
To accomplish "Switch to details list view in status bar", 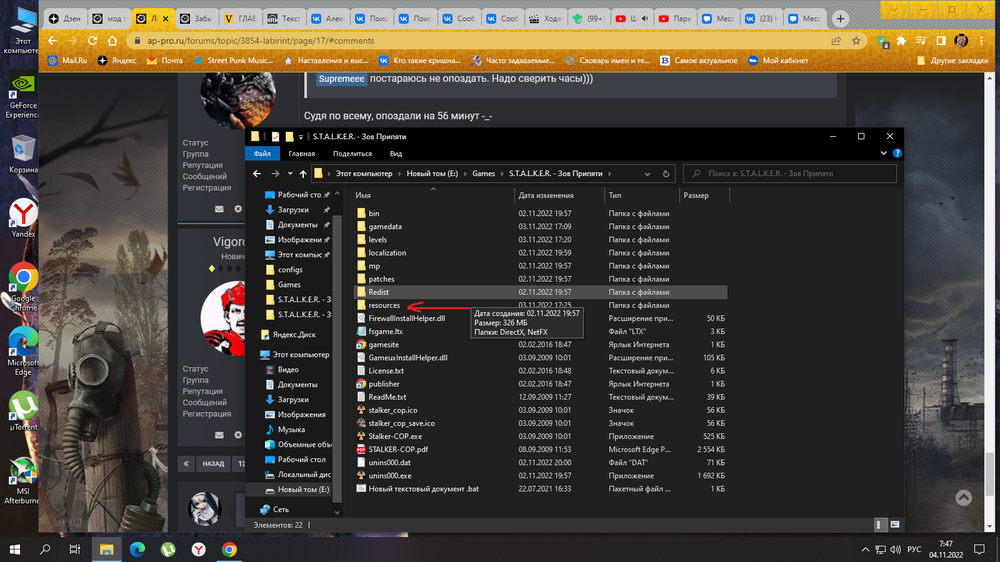I will [879, 523].
